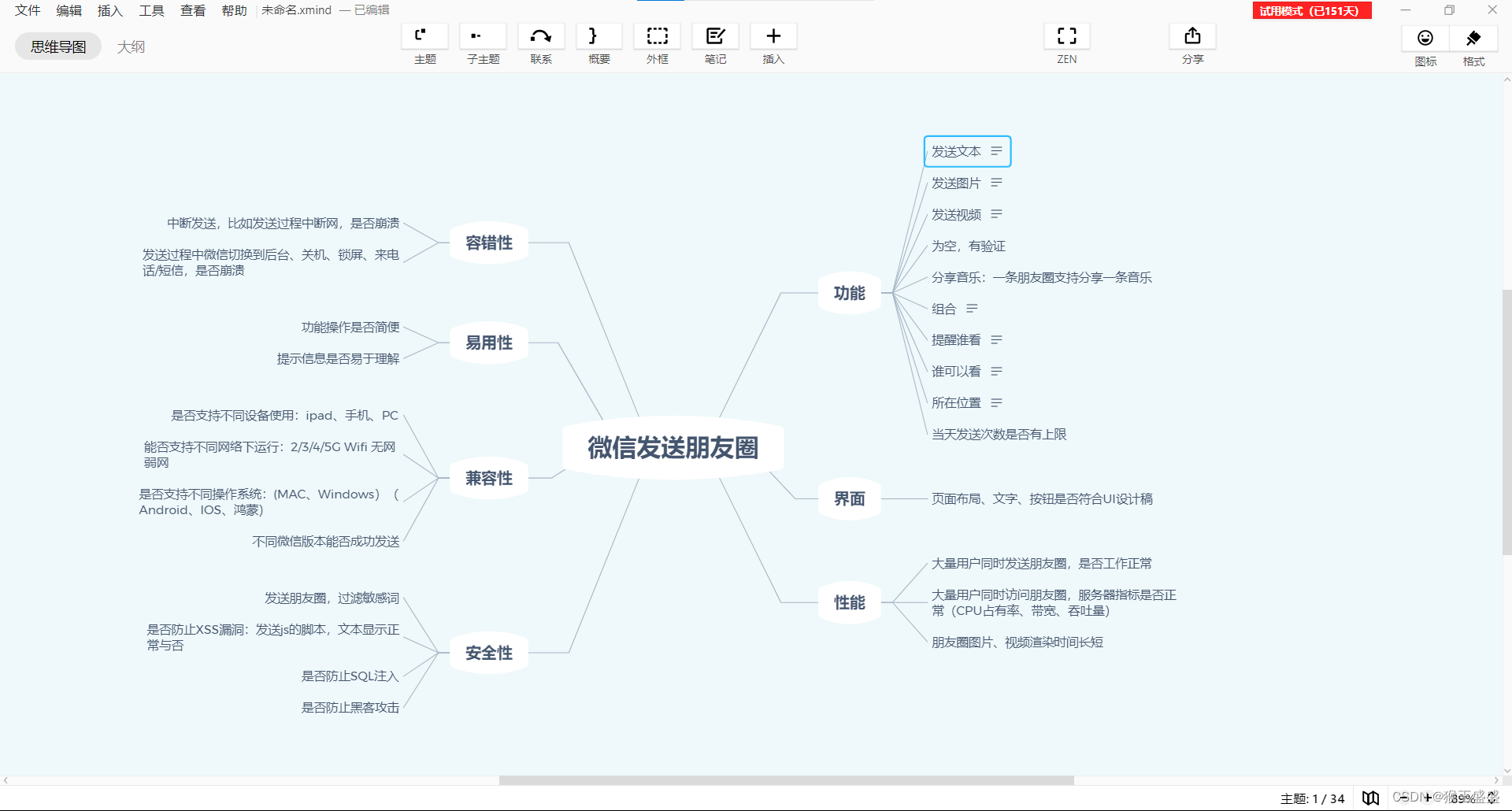Open the 工具 menu

pos(152,10)
